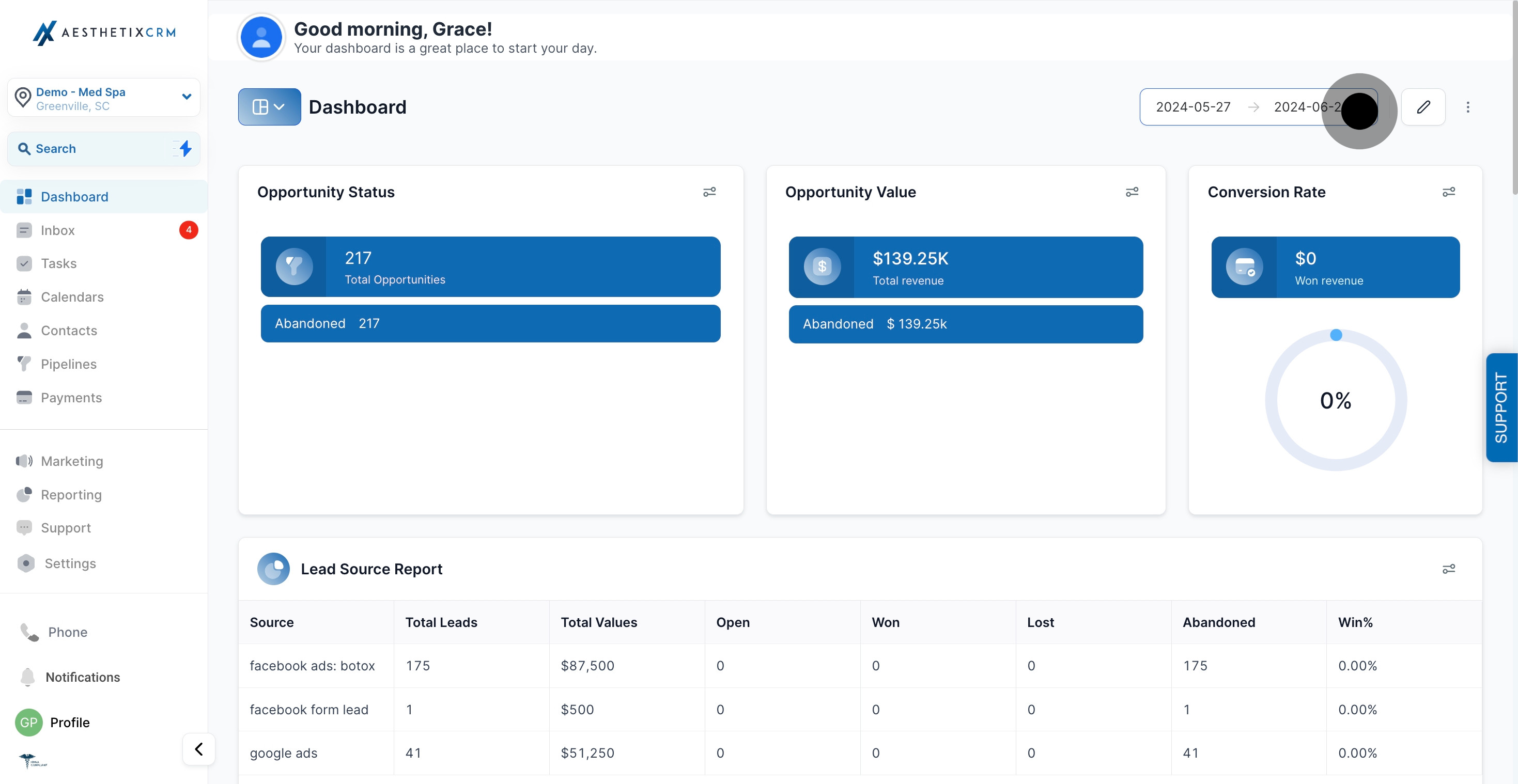Go to Inbox in the sidebar
Viewport: 1518px width, 784px height.
coord(58,230)
